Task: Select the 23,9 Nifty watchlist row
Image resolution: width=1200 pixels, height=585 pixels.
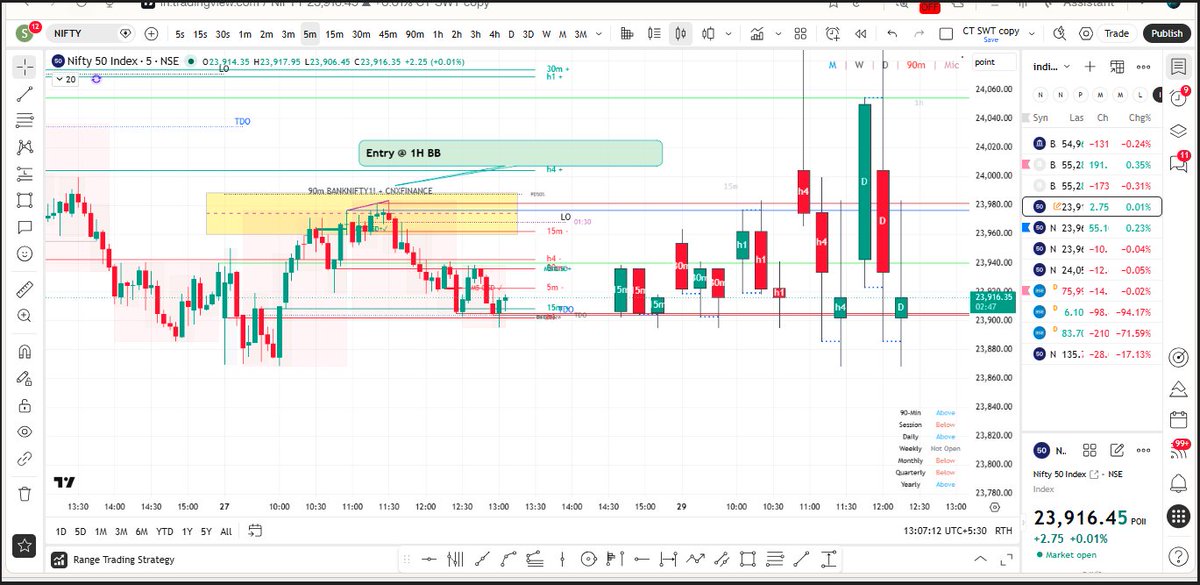Action: coord(1093,207)
